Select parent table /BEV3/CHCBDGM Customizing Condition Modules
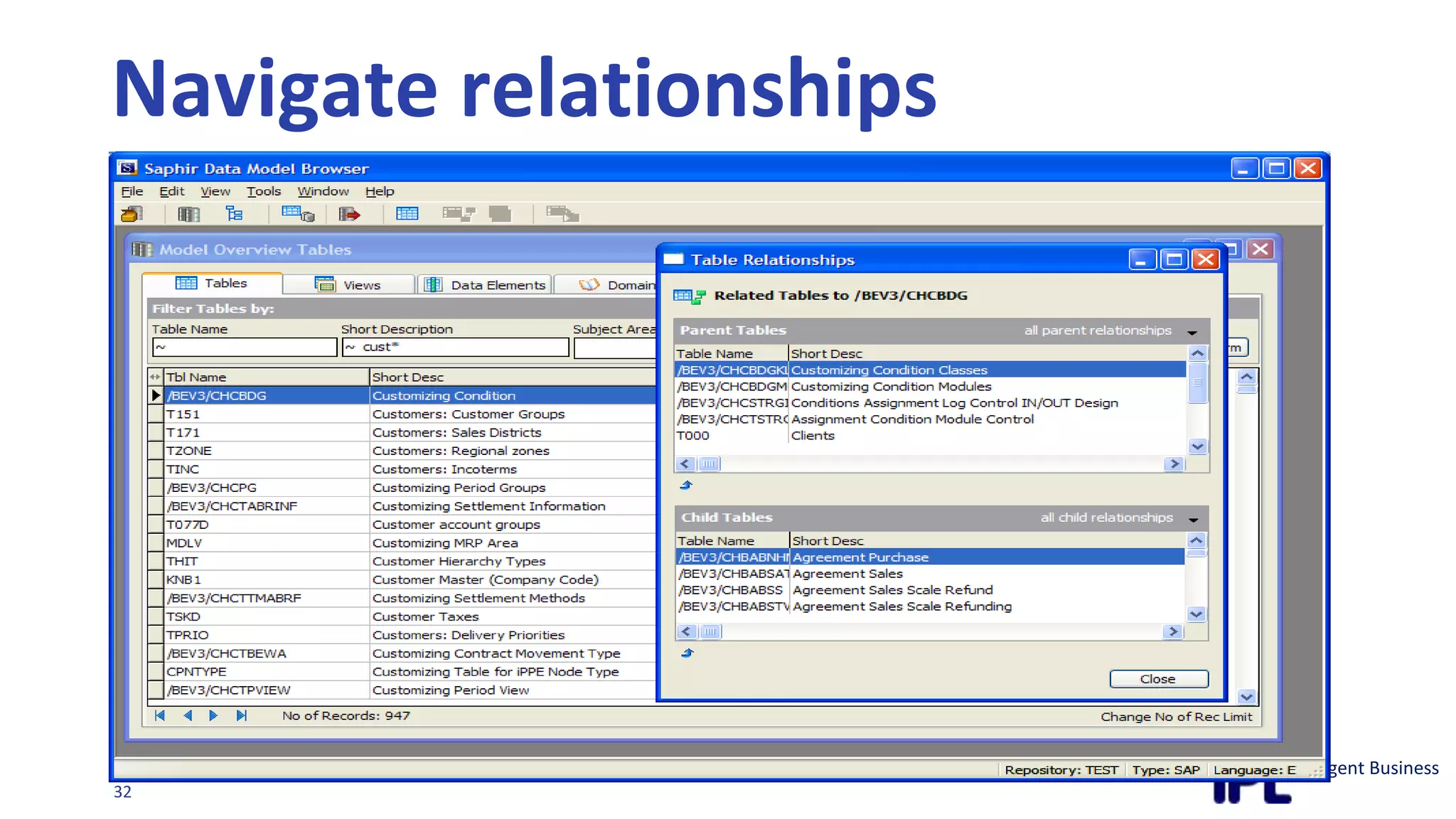Screen dimensions: 1456x819 (930, 387)
